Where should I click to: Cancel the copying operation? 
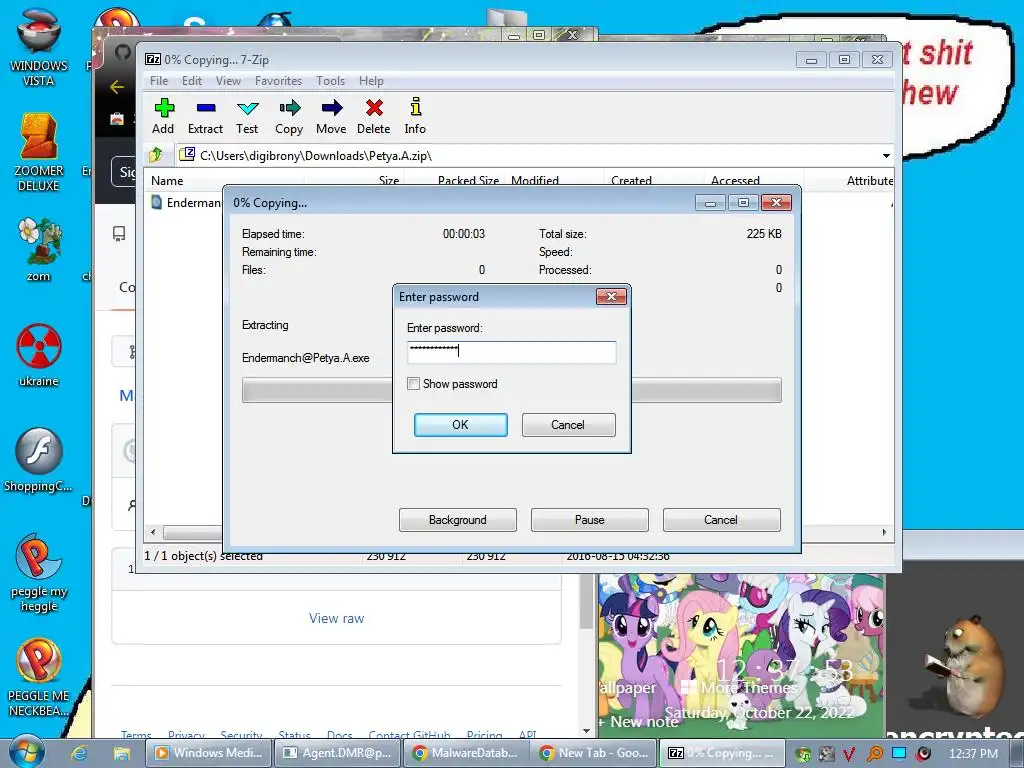coord(721,520)
